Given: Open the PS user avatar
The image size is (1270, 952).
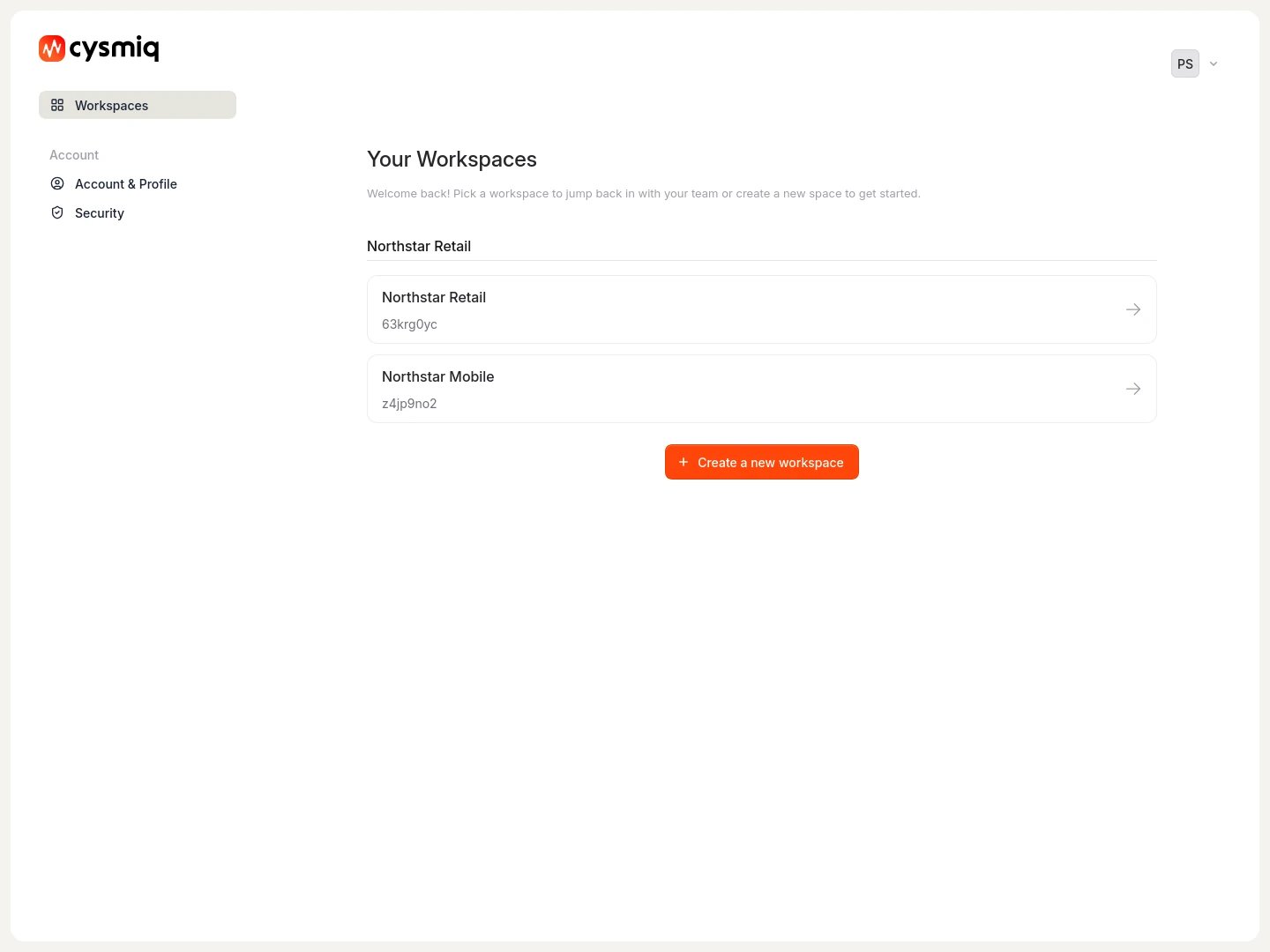Looking at the screenshot, I should (1185, 63).
